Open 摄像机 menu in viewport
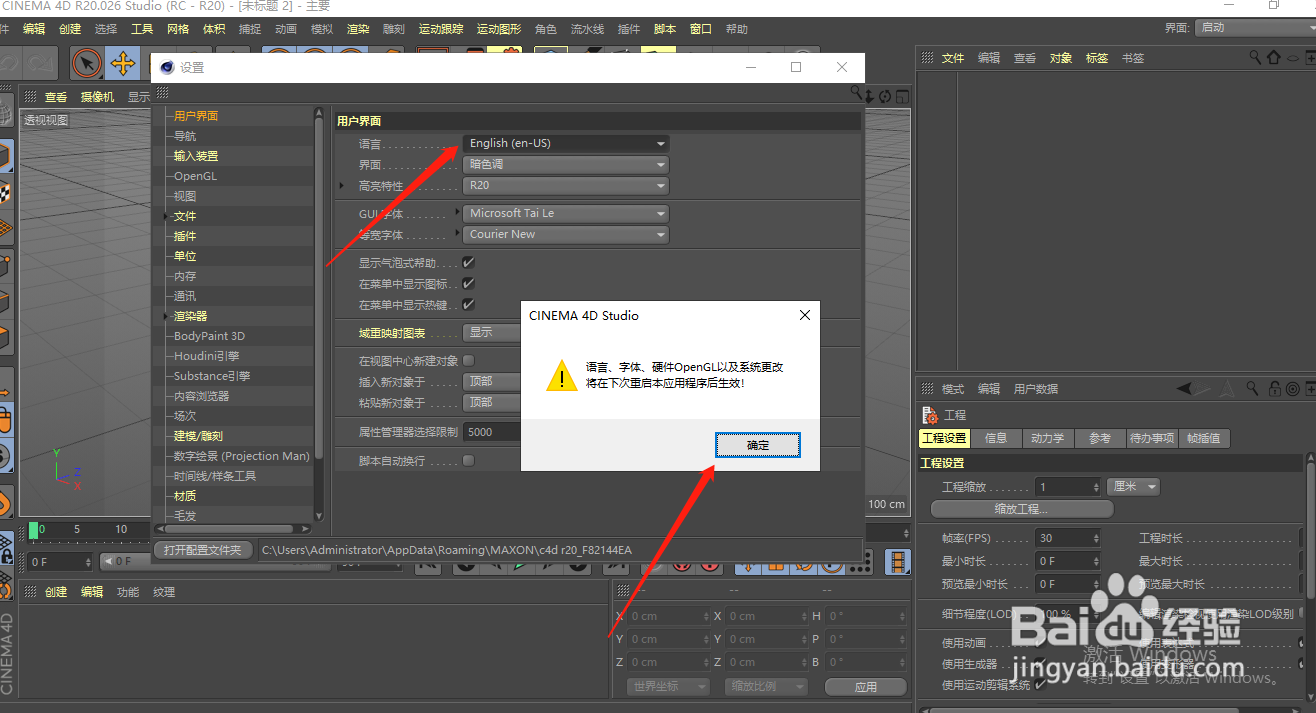 98,97
